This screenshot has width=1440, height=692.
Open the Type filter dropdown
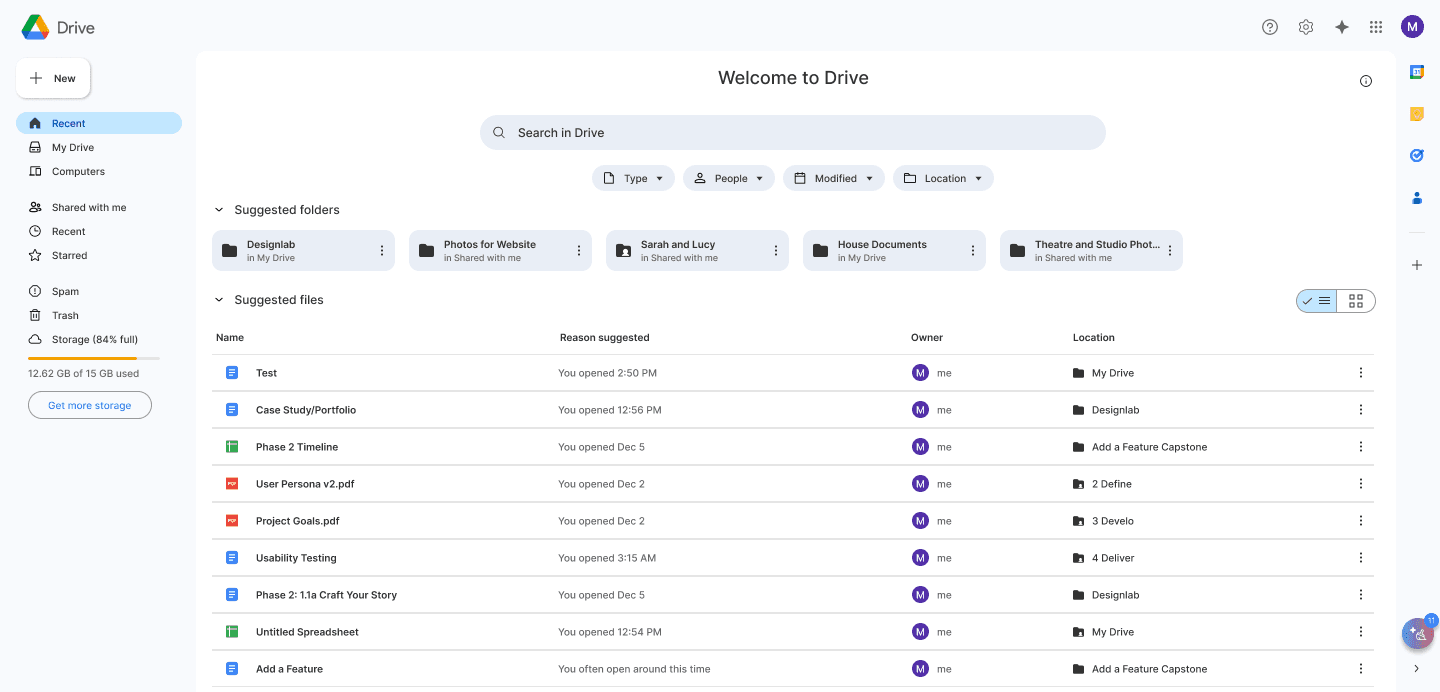tap(633, 178)
